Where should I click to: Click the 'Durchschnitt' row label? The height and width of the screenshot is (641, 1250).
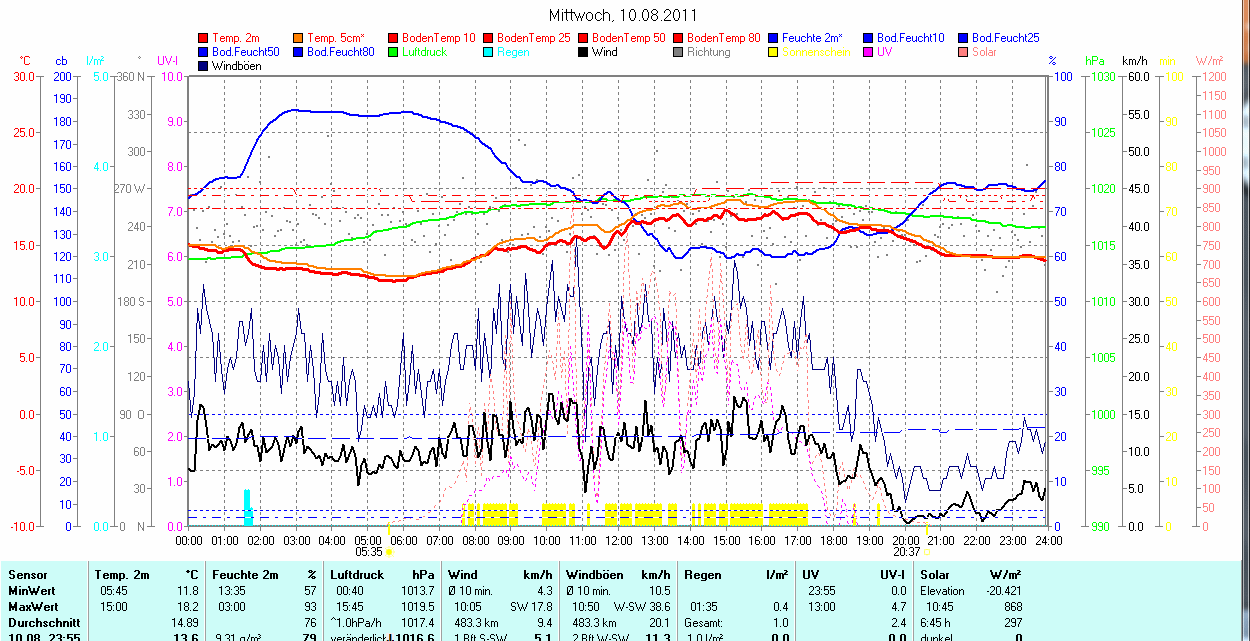42,622
